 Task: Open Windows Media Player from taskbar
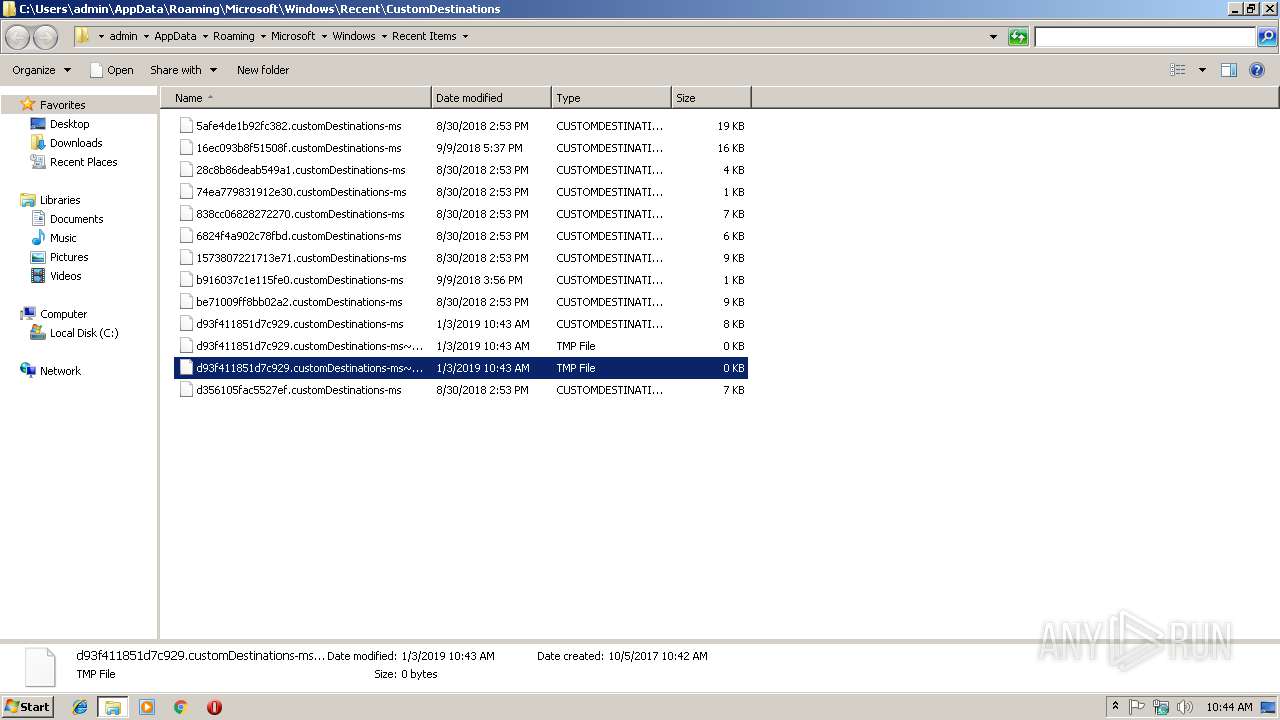147,707
